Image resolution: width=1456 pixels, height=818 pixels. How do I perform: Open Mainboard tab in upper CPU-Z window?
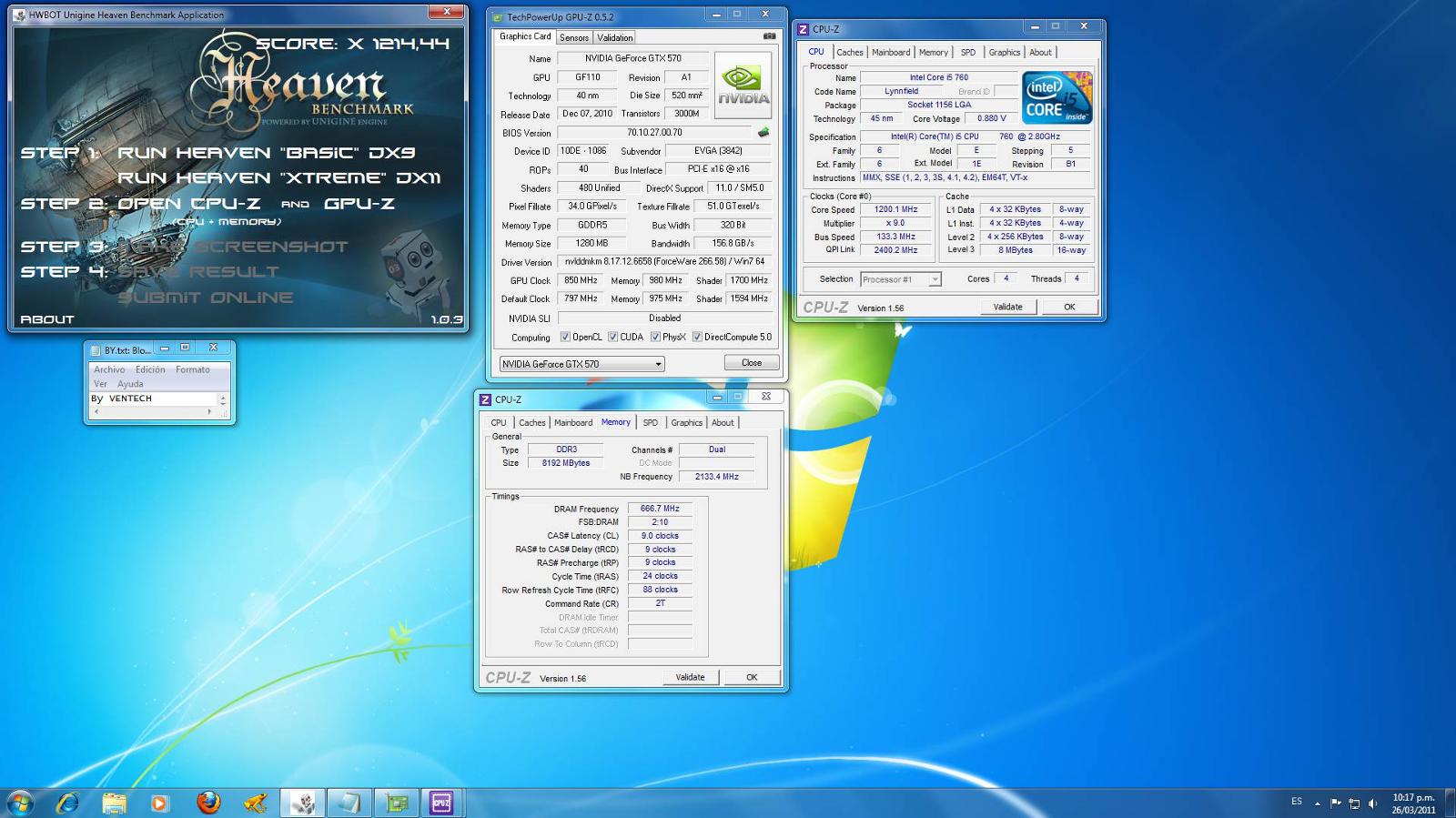click(x=891, y=52)
